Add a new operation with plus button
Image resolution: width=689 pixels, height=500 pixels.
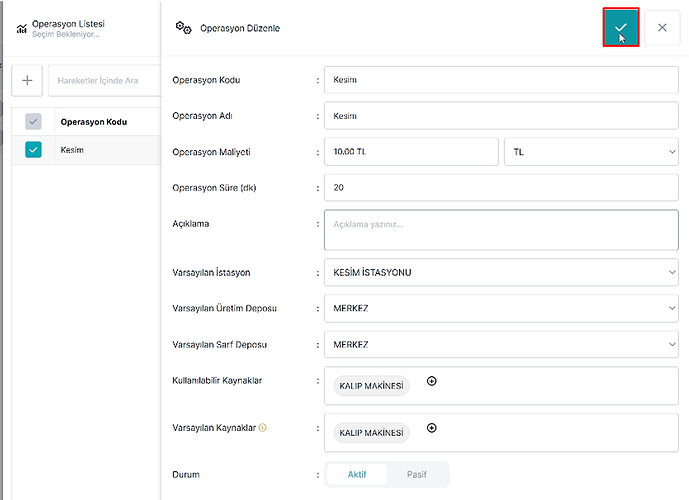click(x=27, y=80)
